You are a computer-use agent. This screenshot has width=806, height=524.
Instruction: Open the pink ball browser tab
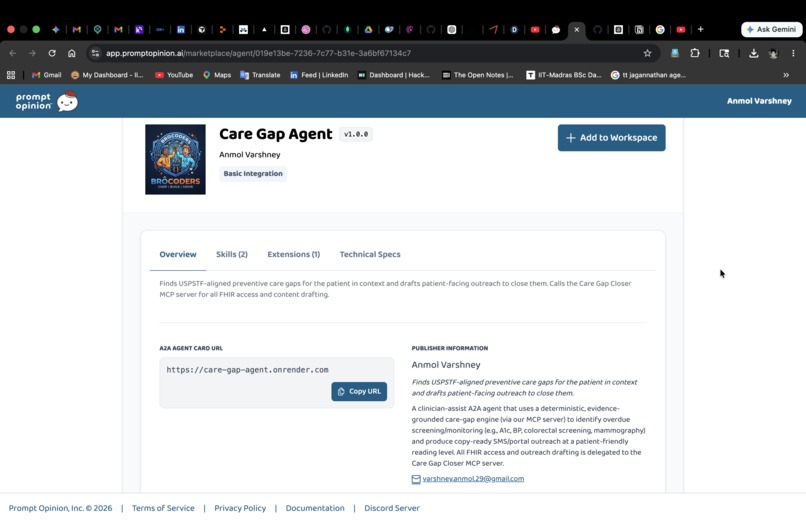click(x=306, y=29)
